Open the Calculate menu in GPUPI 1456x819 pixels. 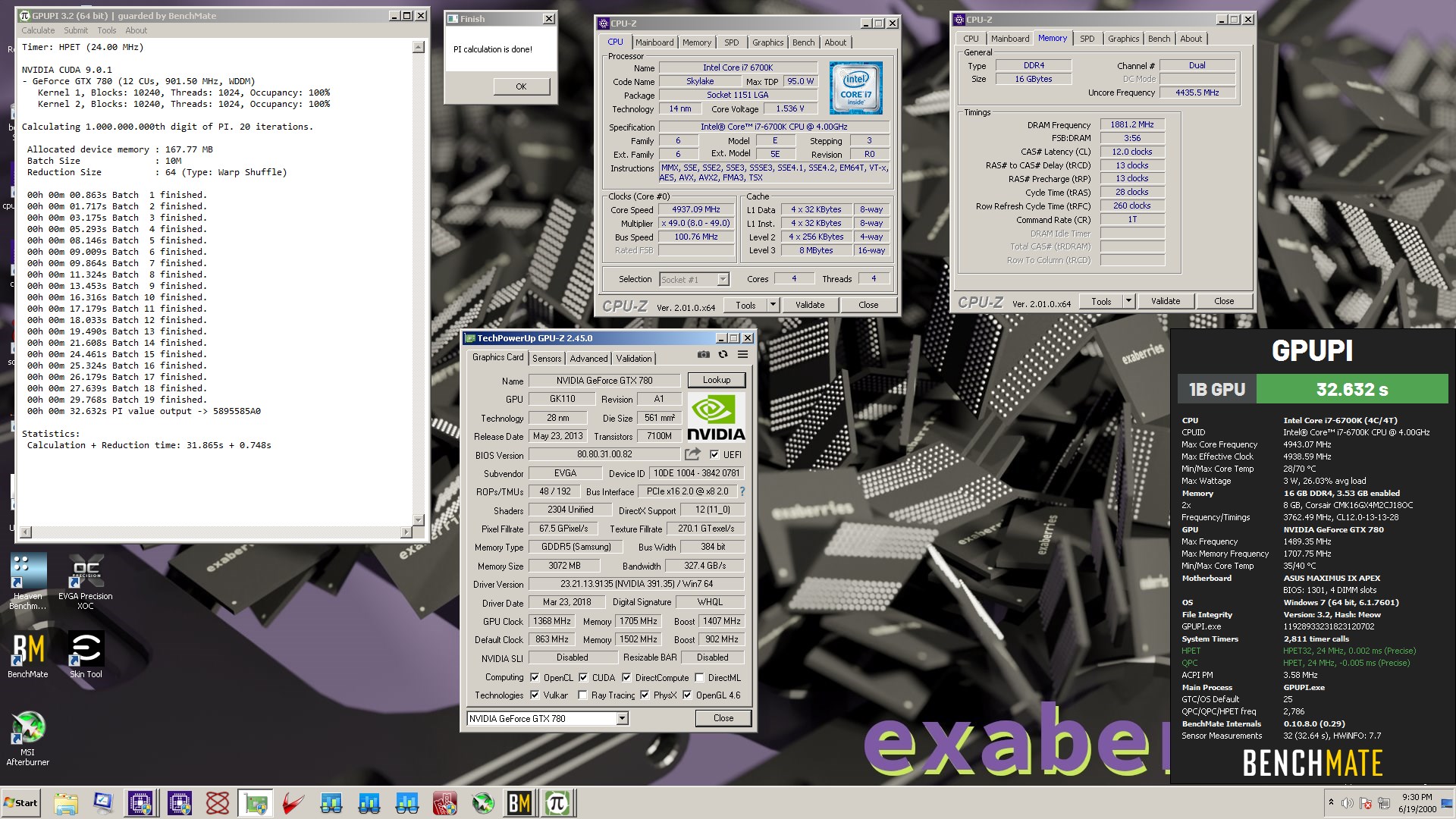pyautogui.click(x=38, y=30)
